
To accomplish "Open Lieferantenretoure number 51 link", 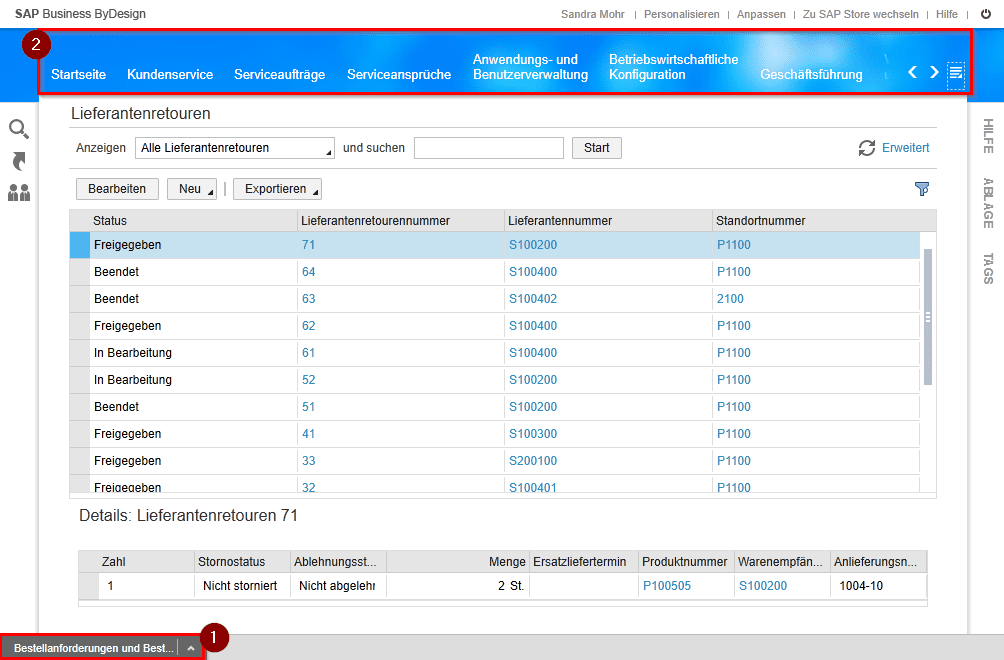I will point(309,406).
